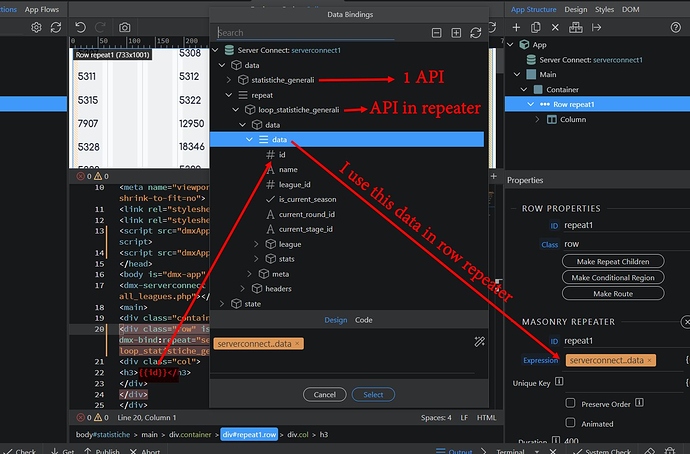This screenshot has height=454, width=690.
Task: Expand the stats object node
Action: 256,259
